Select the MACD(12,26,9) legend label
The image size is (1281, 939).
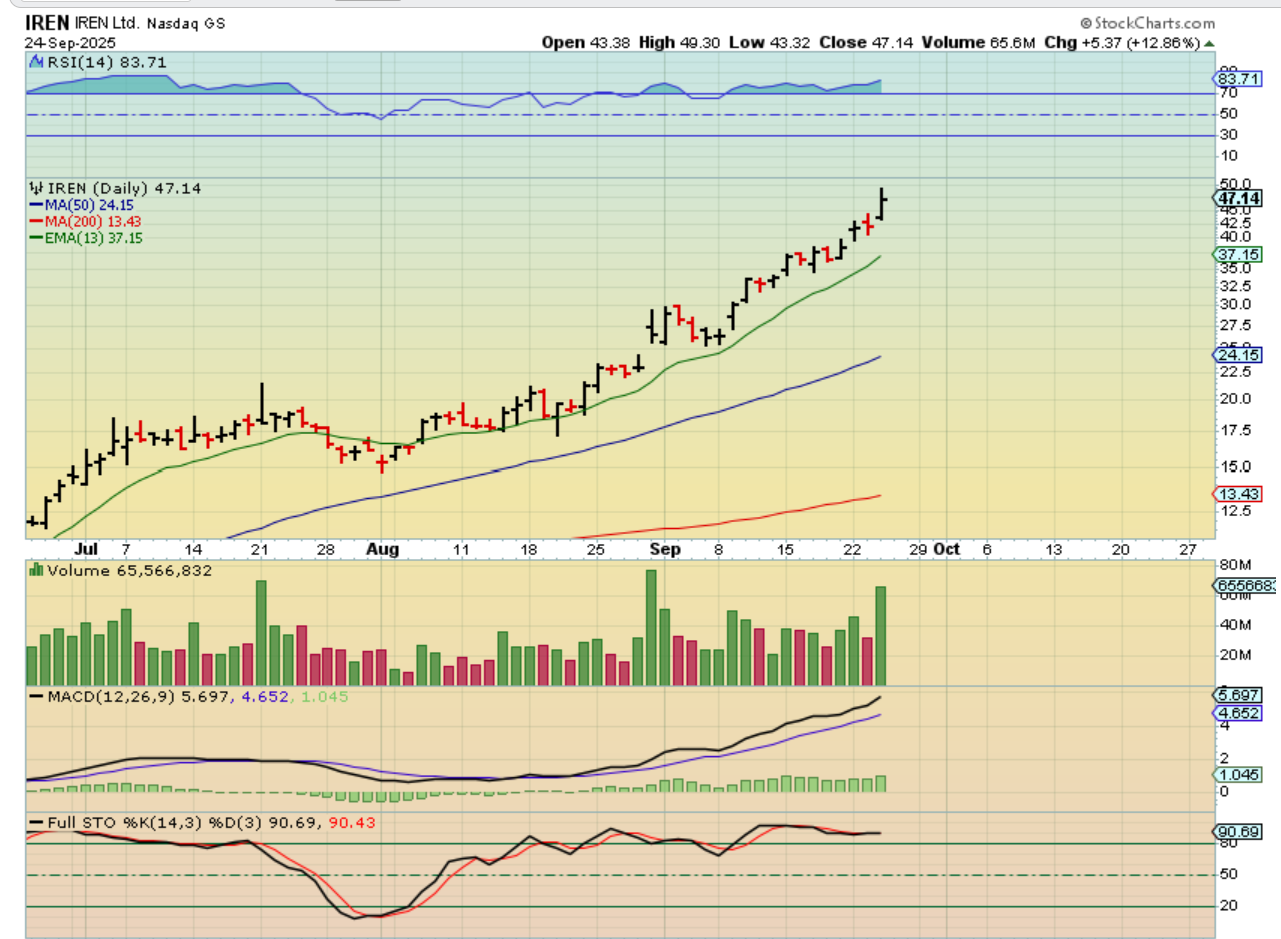pos(113,695)
